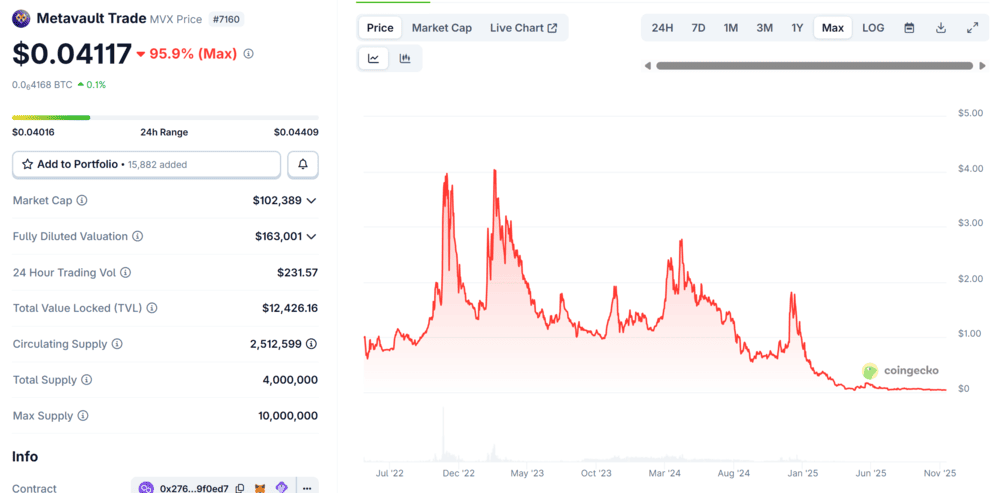Click the Info section heading
Viewport: 1000px width, 493px height.
[25, 457]
